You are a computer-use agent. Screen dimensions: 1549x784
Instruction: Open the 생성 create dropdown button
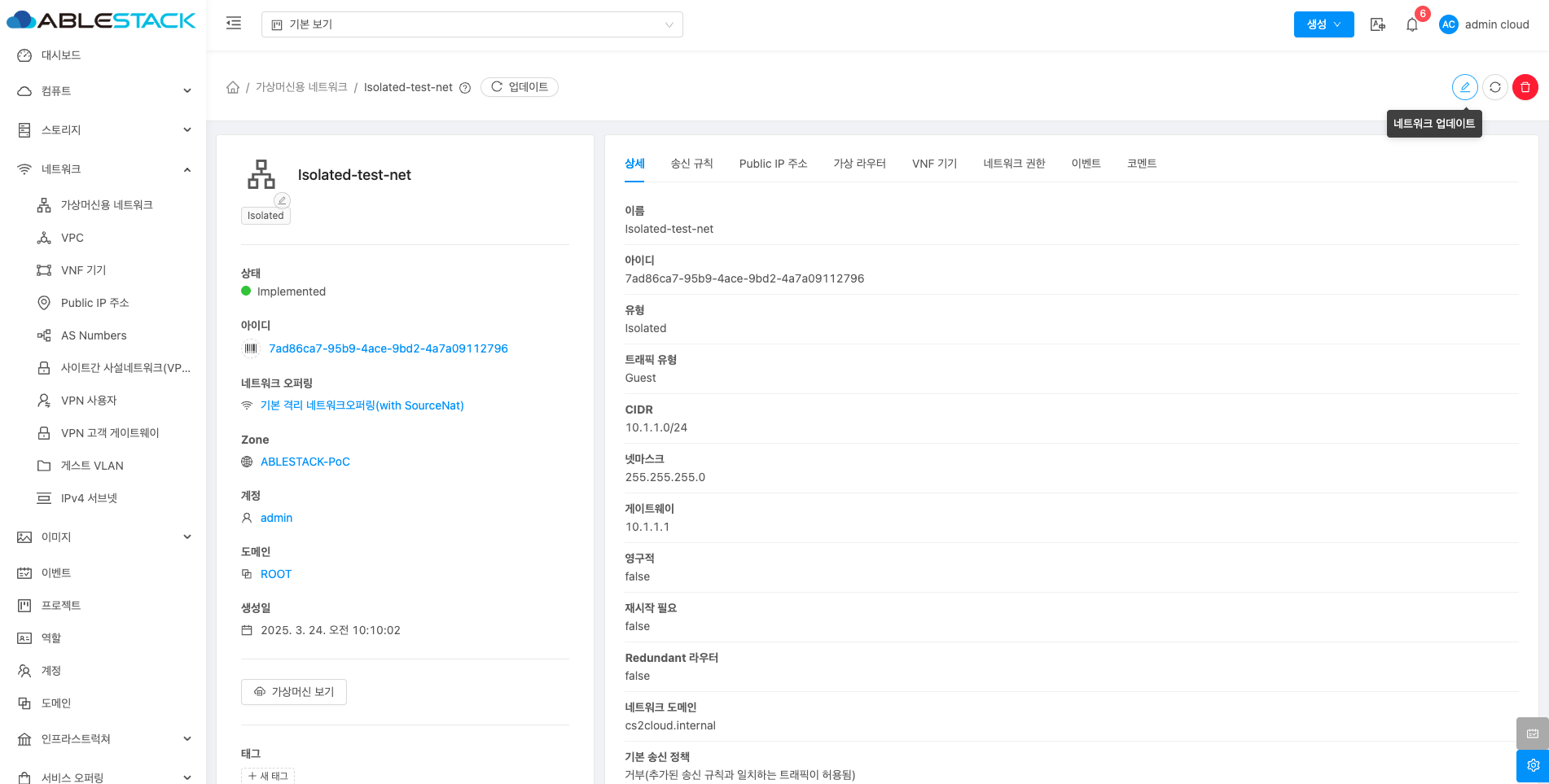click(1323, 24)
